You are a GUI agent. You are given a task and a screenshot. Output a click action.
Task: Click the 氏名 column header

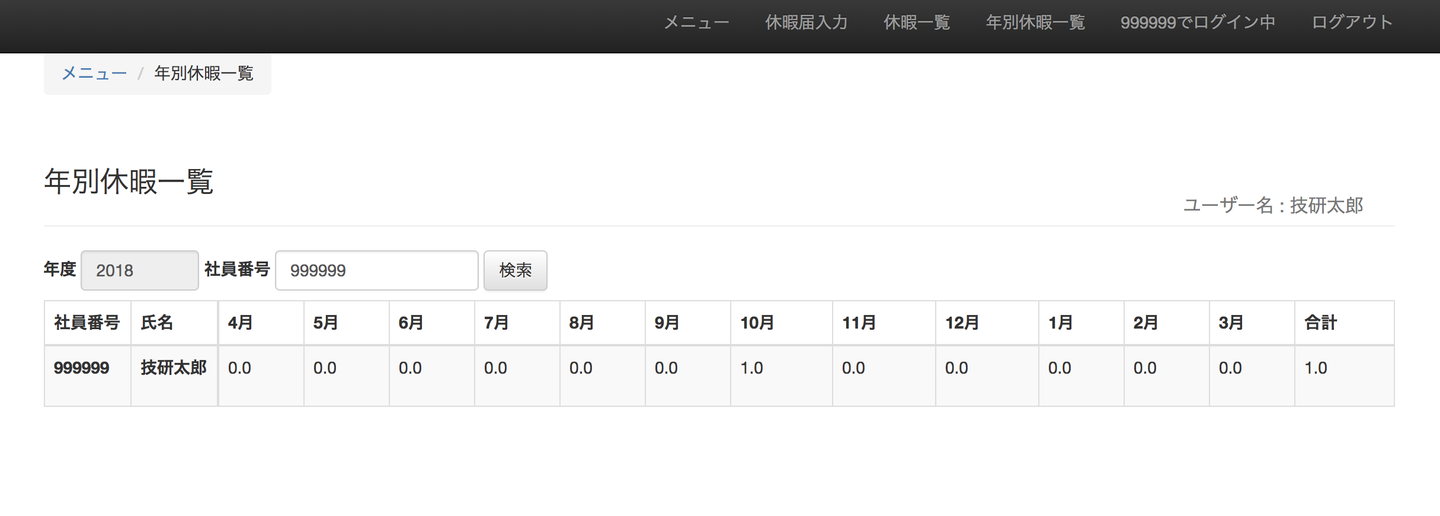[x=157, y=323]
